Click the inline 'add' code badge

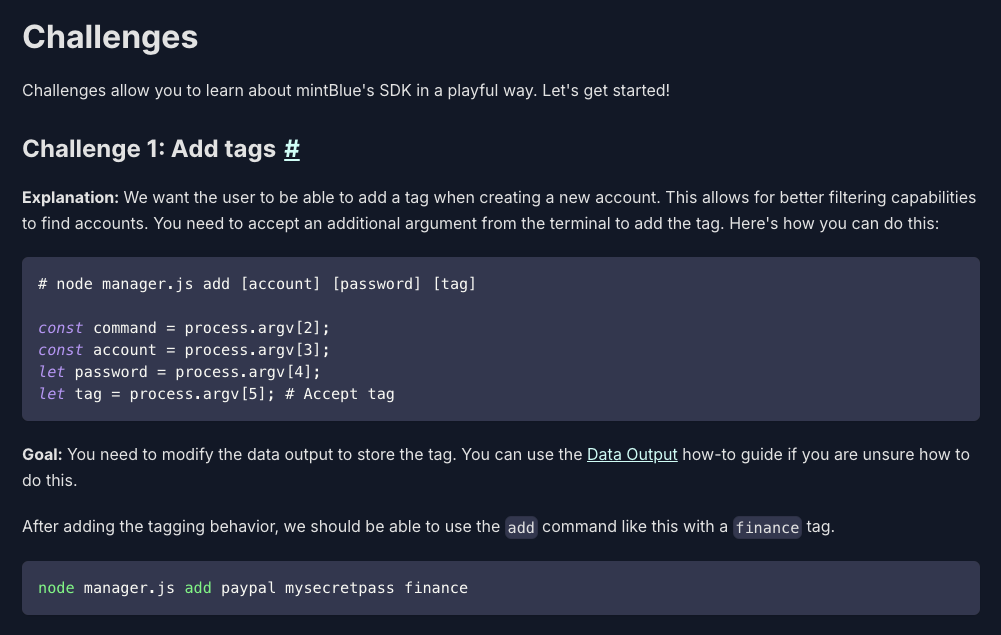click(x=521, y=527)
